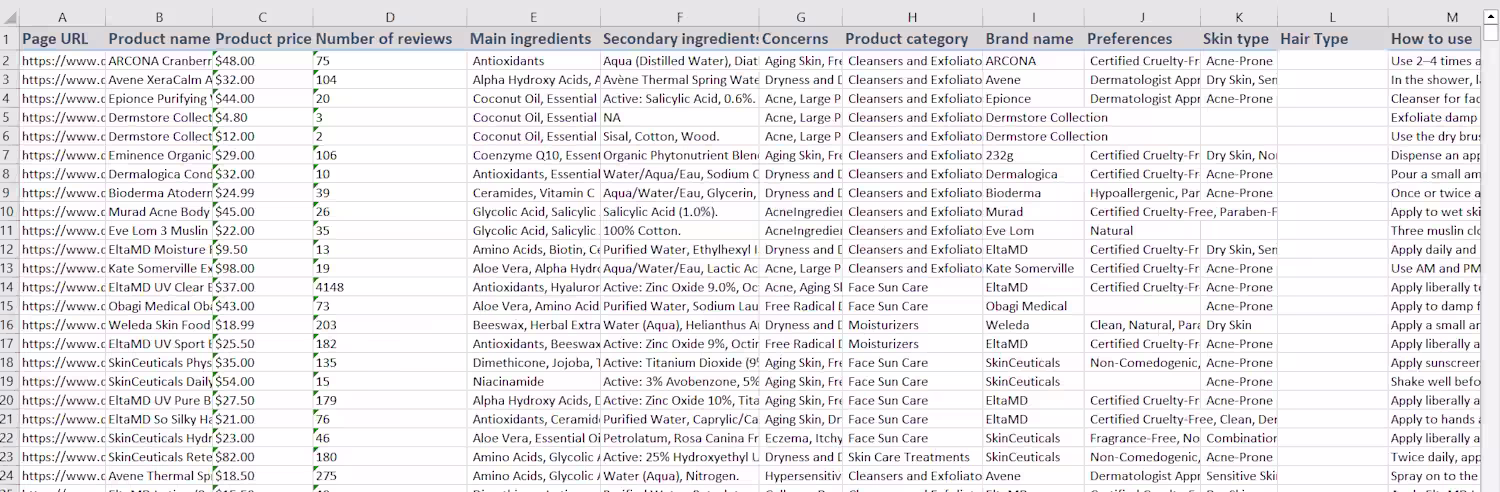Image resolution: width=1500 pixels, height=492 pixels.
Task: Select the skin type cell 'Sensitive Ski'
Action: (1239, 476)
